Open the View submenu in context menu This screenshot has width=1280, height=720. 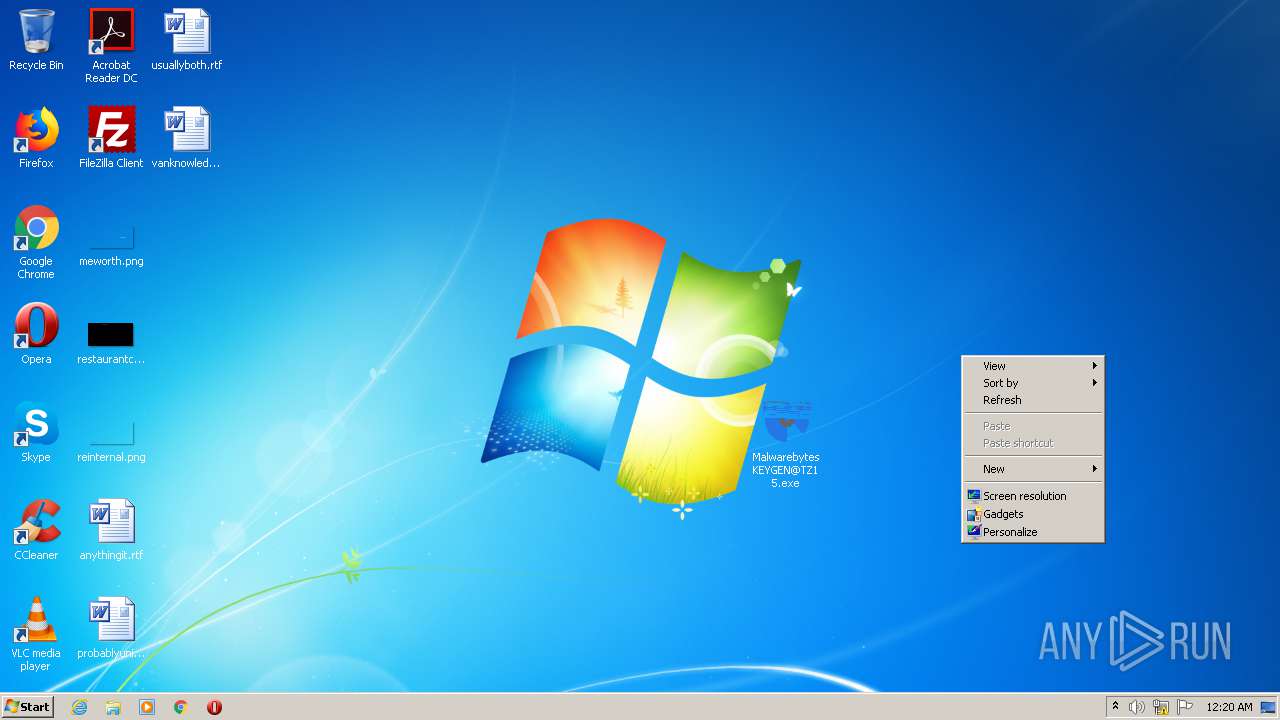(1033, 366)
